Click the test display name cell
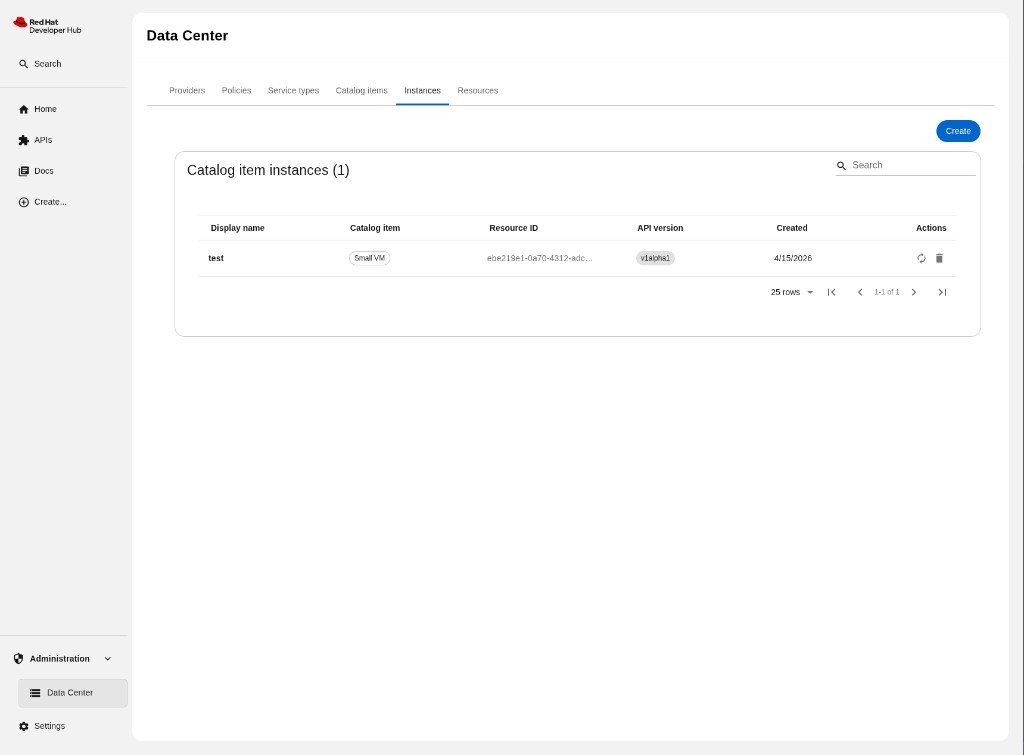 [x=216, y=259]
